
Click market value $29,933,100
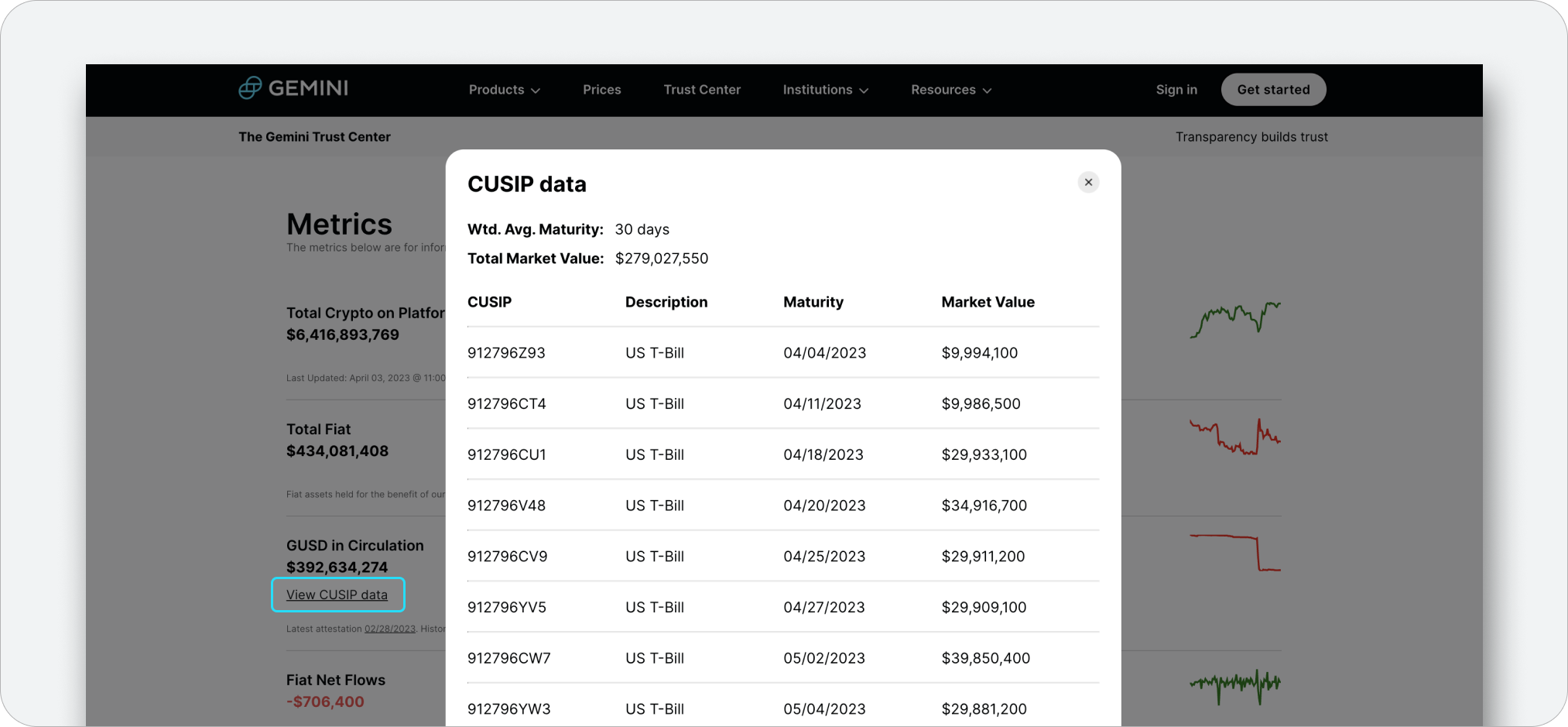pos(984,455)
